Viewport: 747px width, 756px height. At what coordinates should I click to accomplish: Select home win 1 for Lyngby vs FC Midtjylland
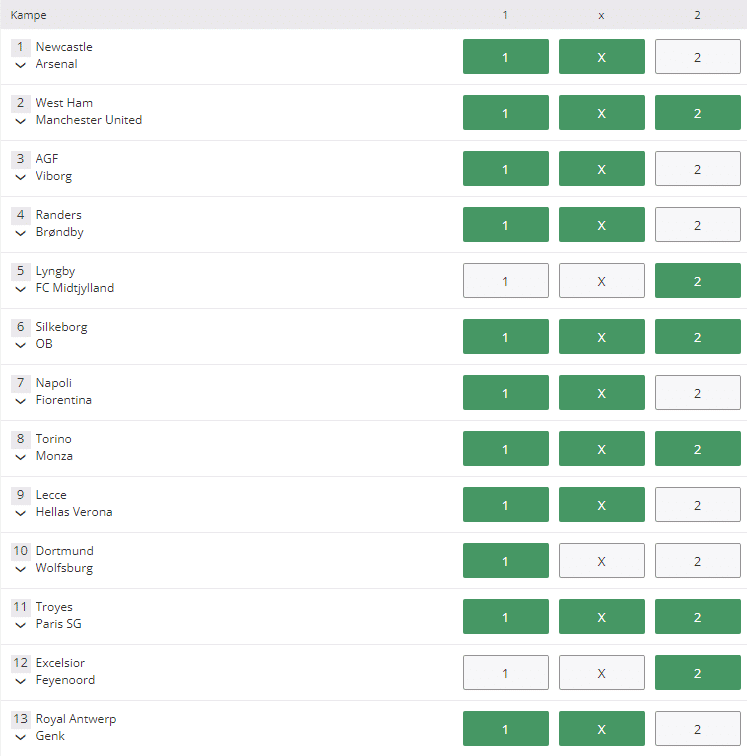(x=505, y=281)
